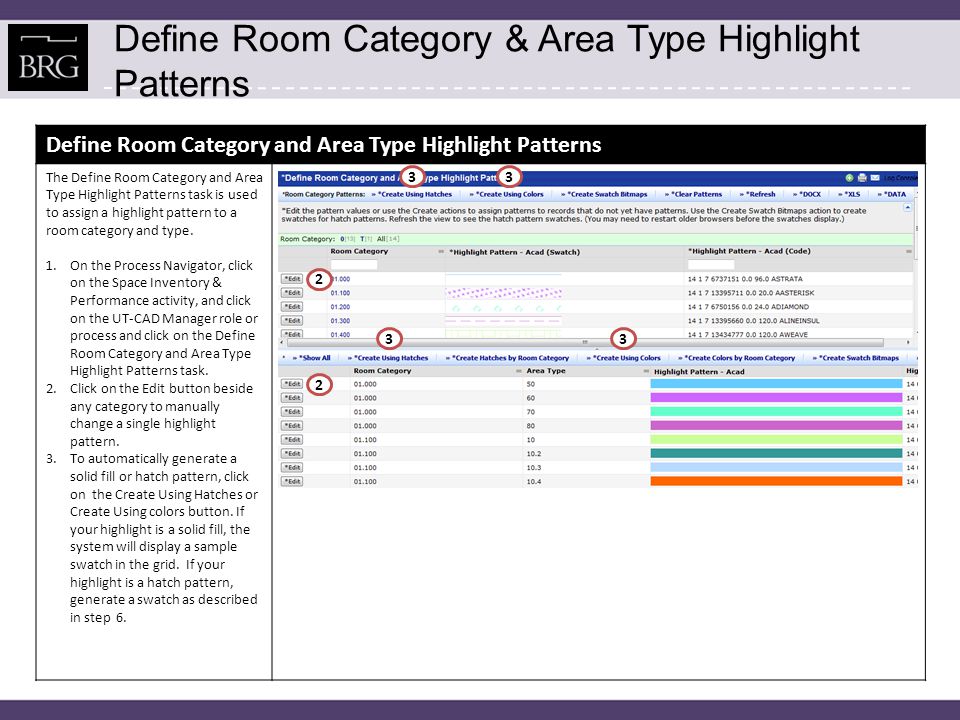Screen dimensions: 960x720
Task: Click orange swatch for area type 10.4
Action: point(776,482)
